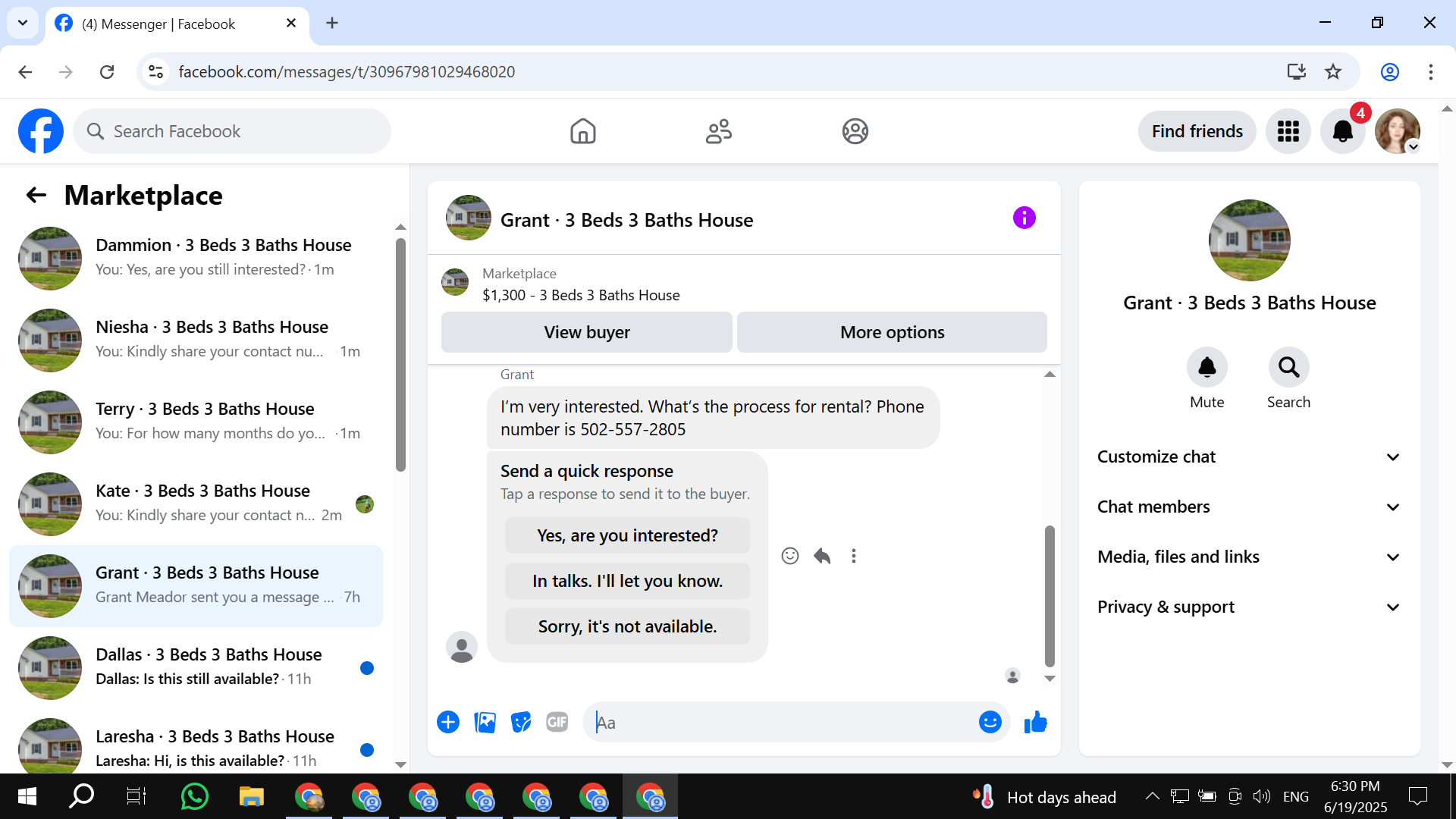Viewport: 1456px width, 819px height.
Task: Open the Groups icon in top navigation
Action: pos(855,131)
